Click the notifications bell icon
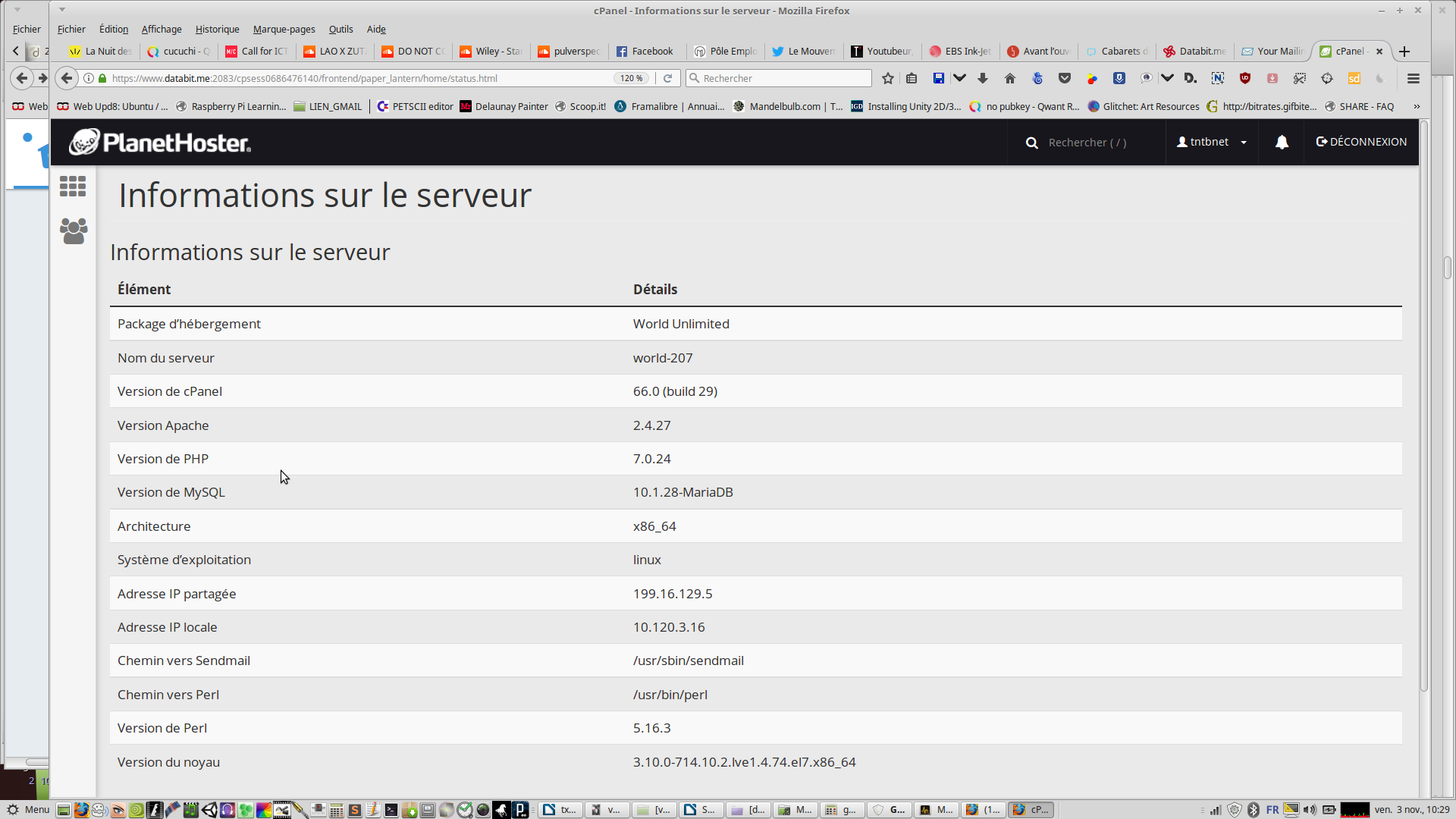Viewport: 1456px width, 819px height. [x=1282, y=143]
